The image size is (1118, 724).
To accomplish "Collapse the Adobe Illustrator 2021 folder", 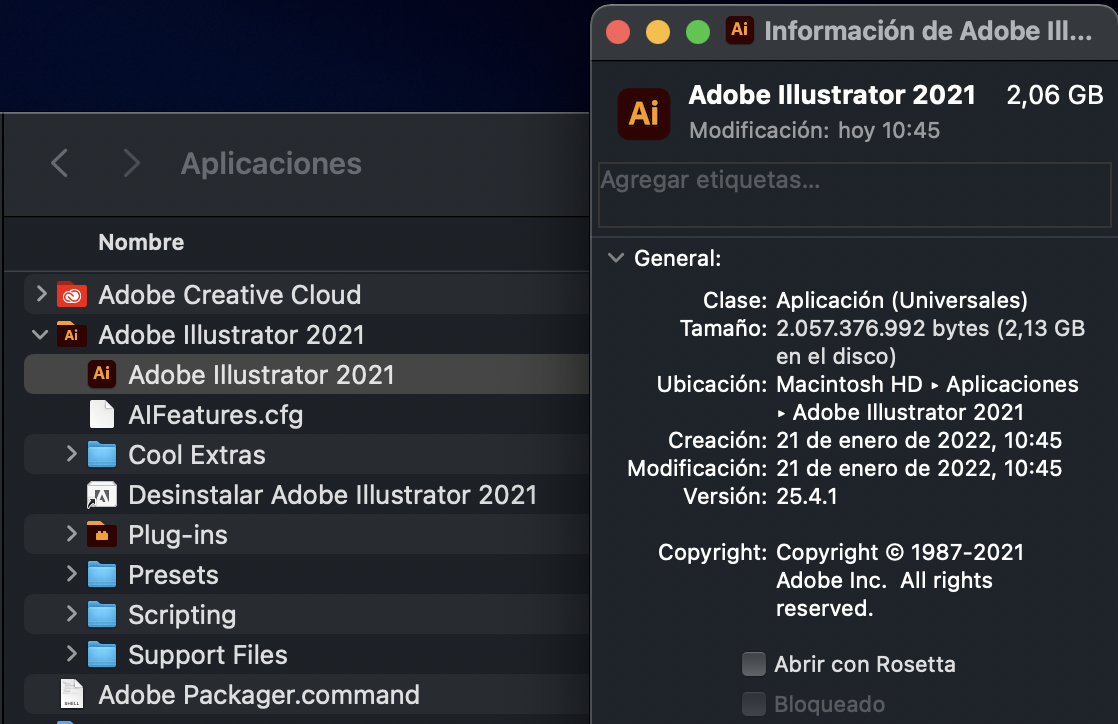I will (40, 334).
